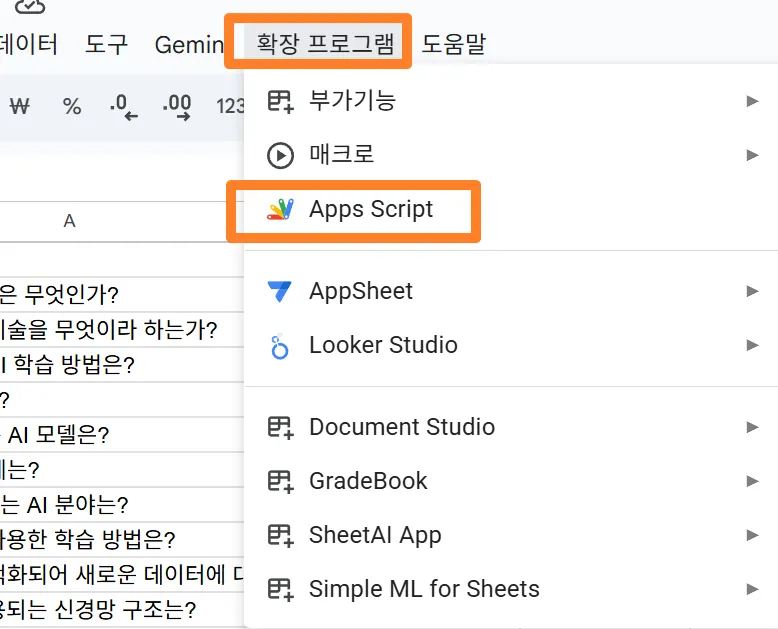The width and height of the screenshot is (778, 629).
Task: Expand the 매크로 submenu arrow
Action: [x=752, y=155]
